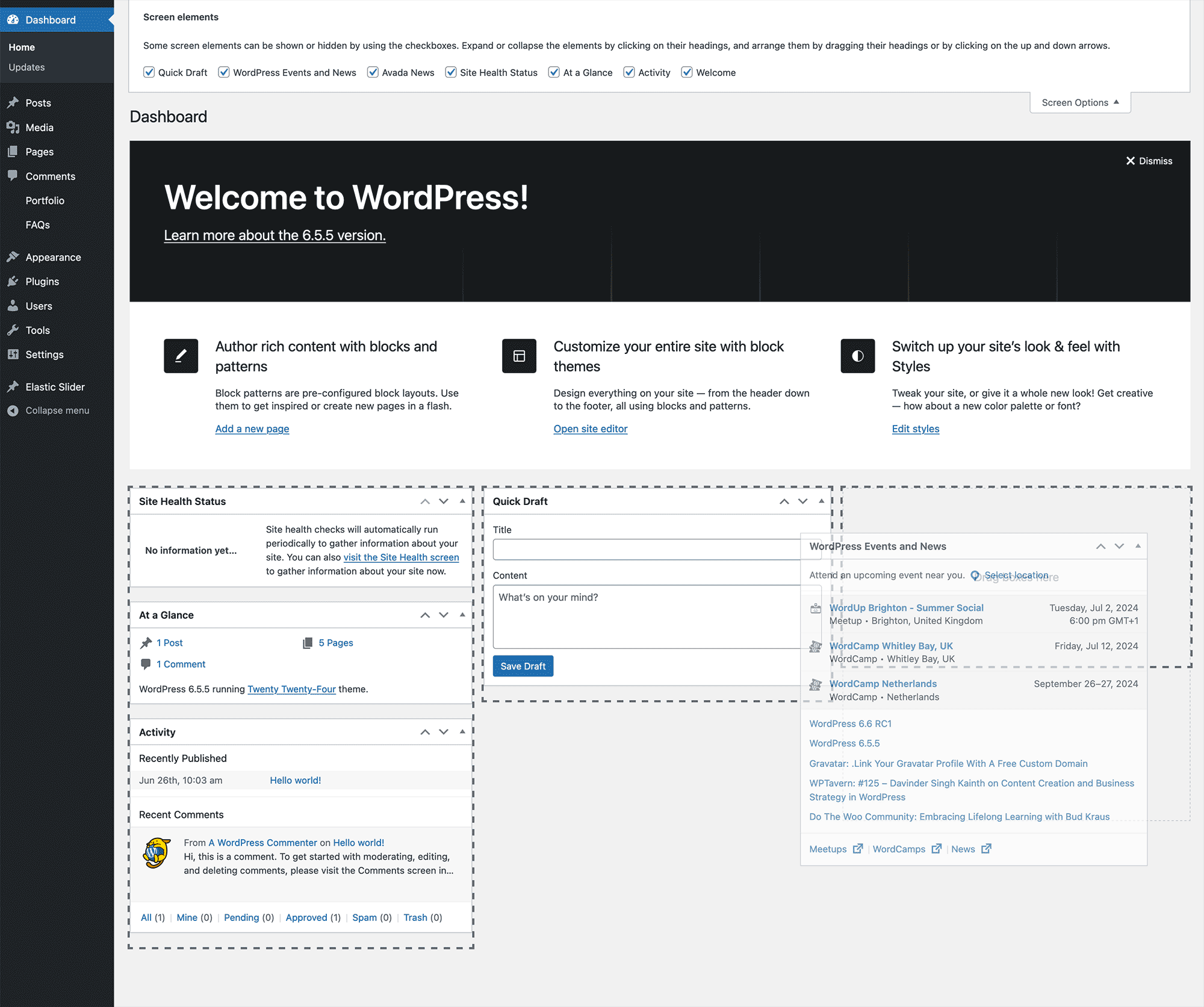
Task: Click the Screen Options button
Action: pos(1079,101)
